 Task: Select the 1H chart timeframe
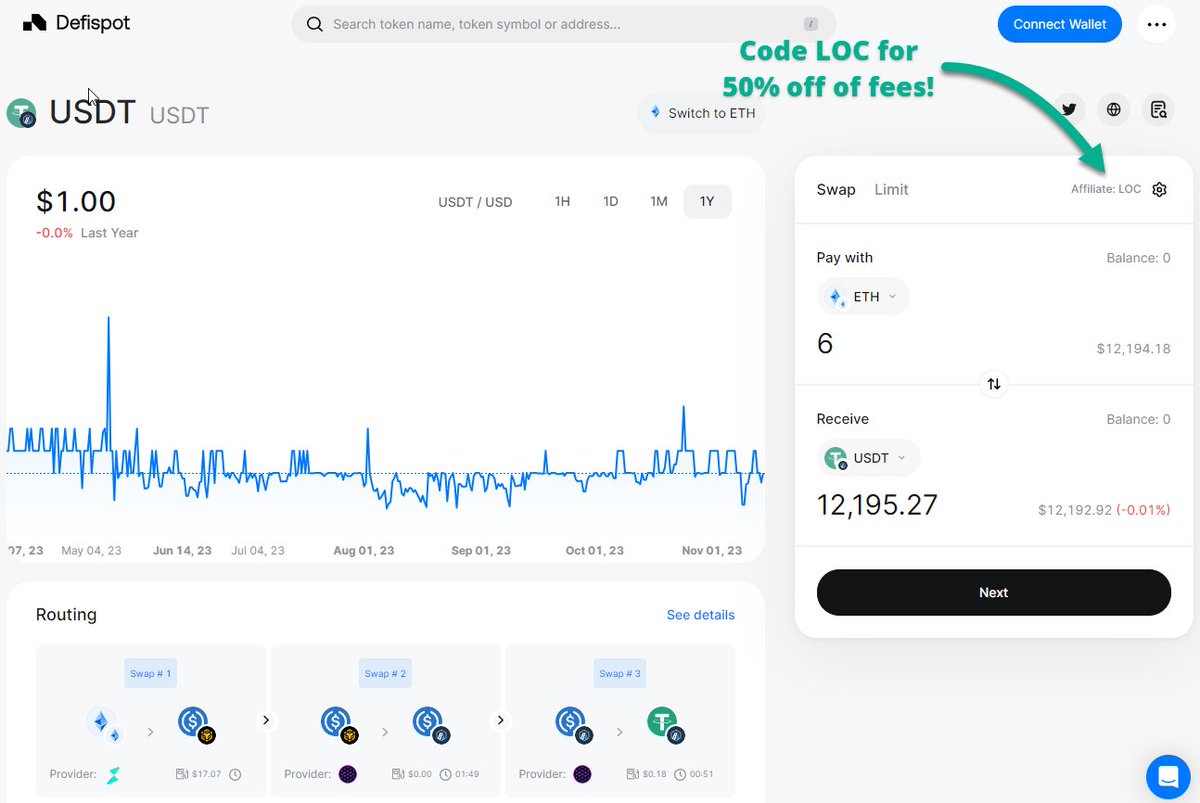pos(562,201)
